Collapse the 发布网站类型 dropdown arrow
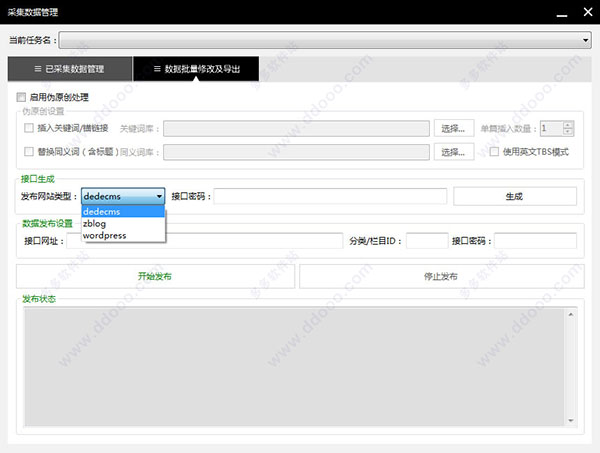 [158, 196]
